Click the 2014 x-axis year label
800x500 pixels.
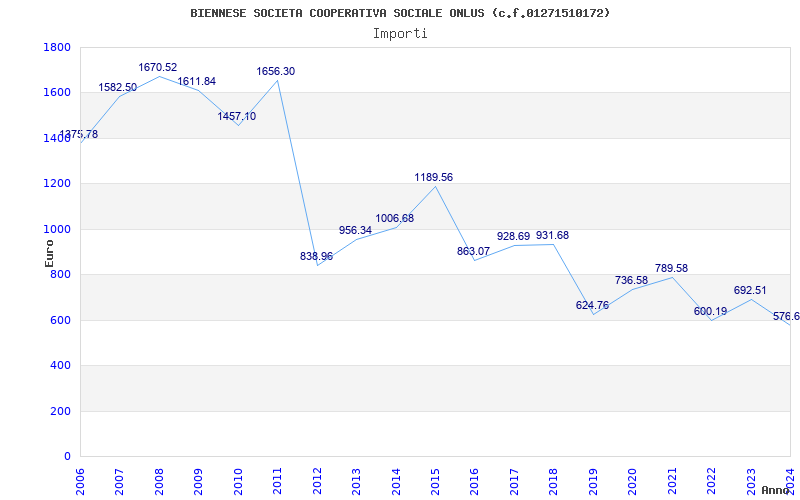pos(396,482)
